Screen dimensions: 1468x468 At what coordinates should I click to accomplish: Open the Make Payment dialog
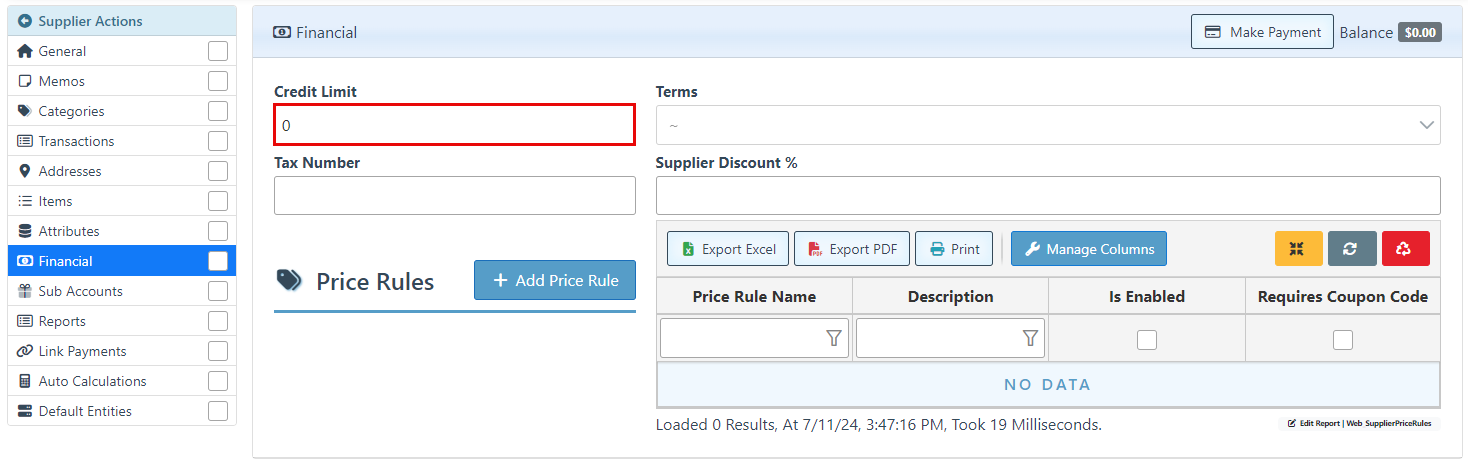[1262, 32]
